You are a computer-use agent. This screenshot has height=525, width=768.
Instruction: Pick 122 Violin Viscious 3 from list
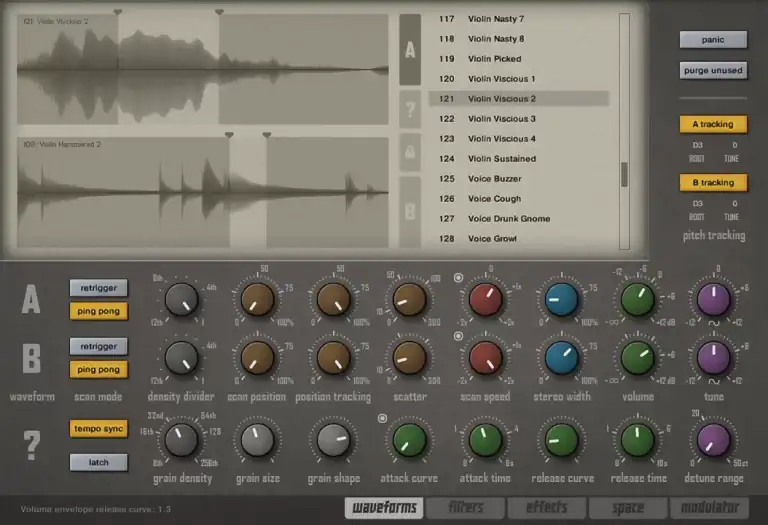(x=519, y=119)
